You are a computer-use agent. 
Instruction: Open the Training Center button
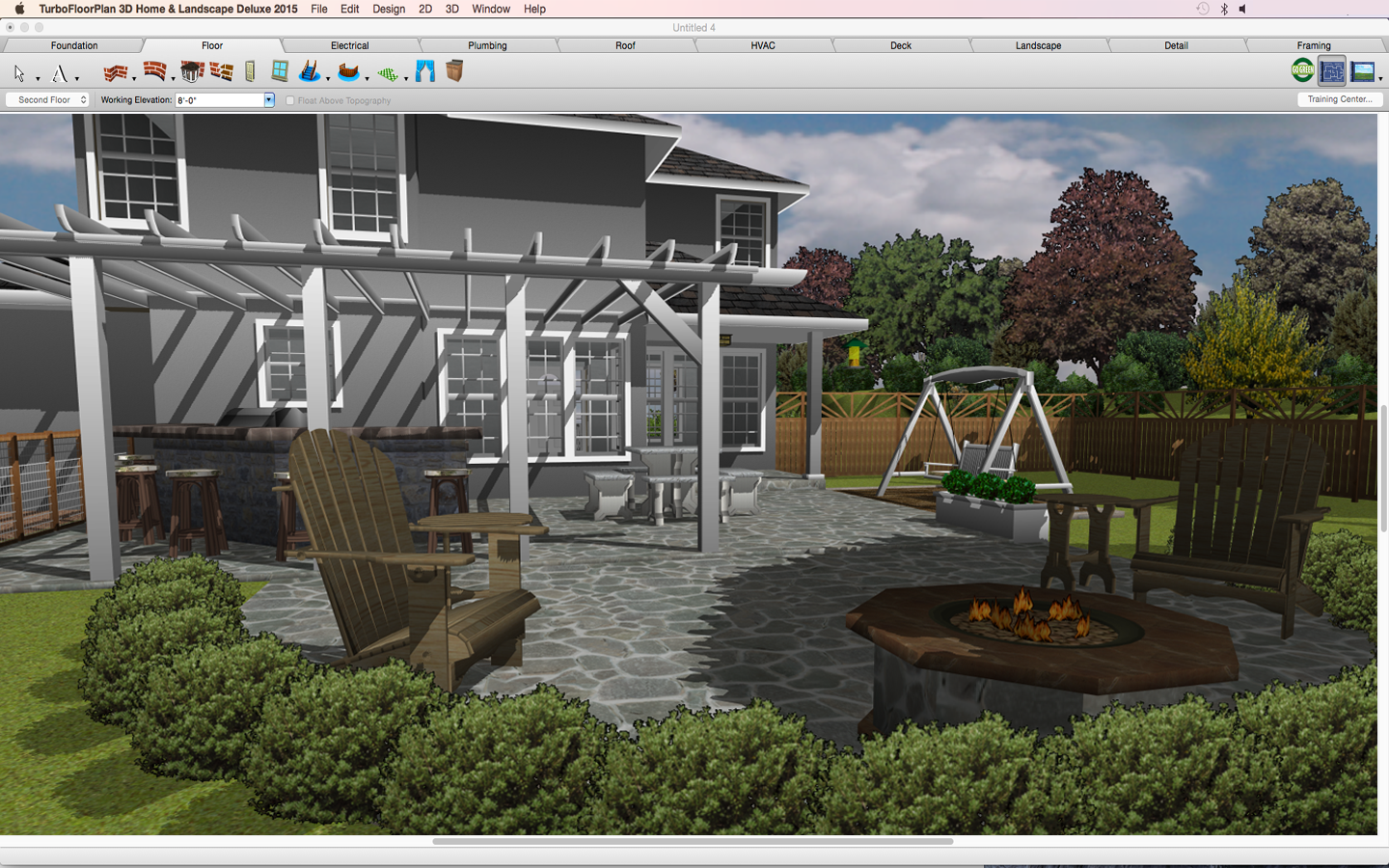pyautogui.click(x=1340, y=99)
